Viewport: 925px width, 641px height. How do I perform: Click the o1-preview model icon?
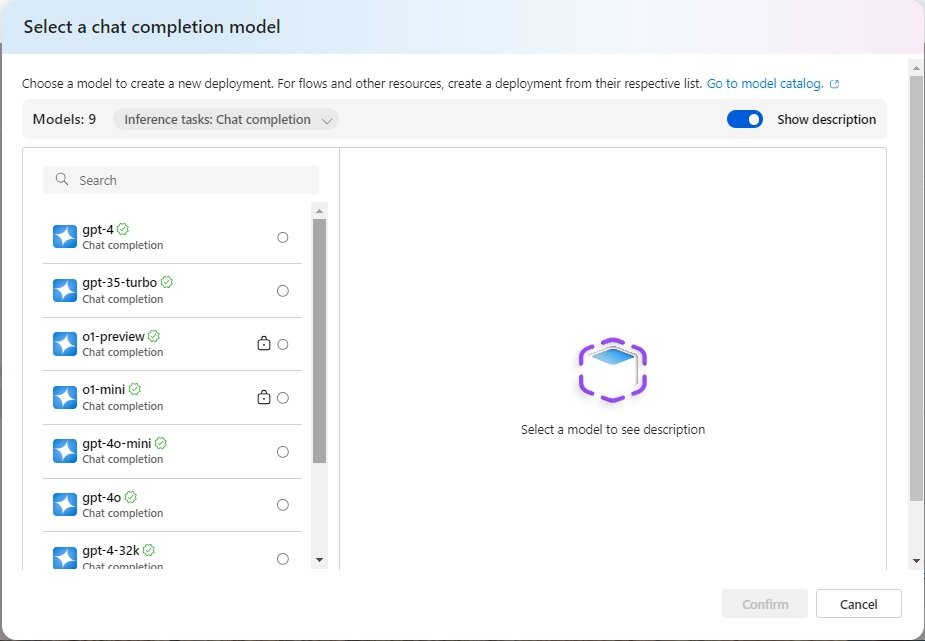click(x=65, y=344)
